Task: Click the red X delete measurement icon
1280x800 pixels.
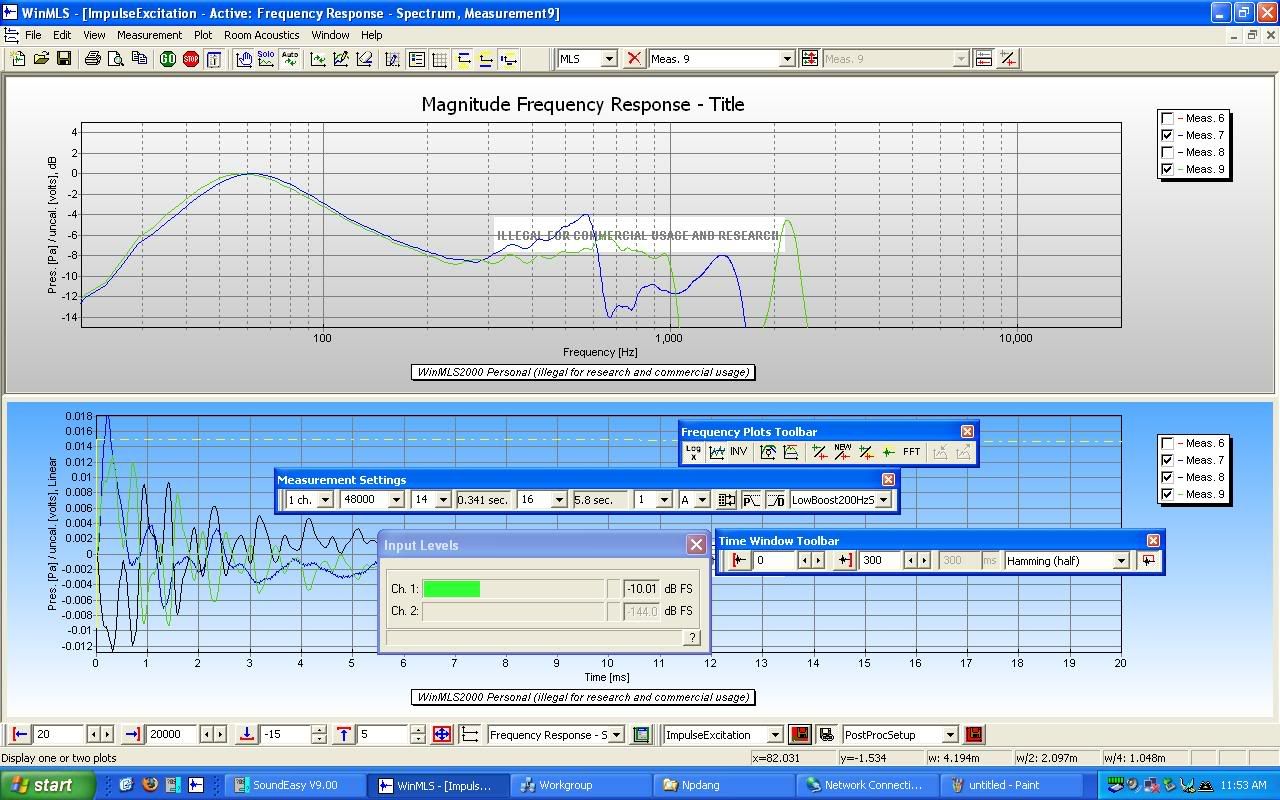Action: click(633, 59)
